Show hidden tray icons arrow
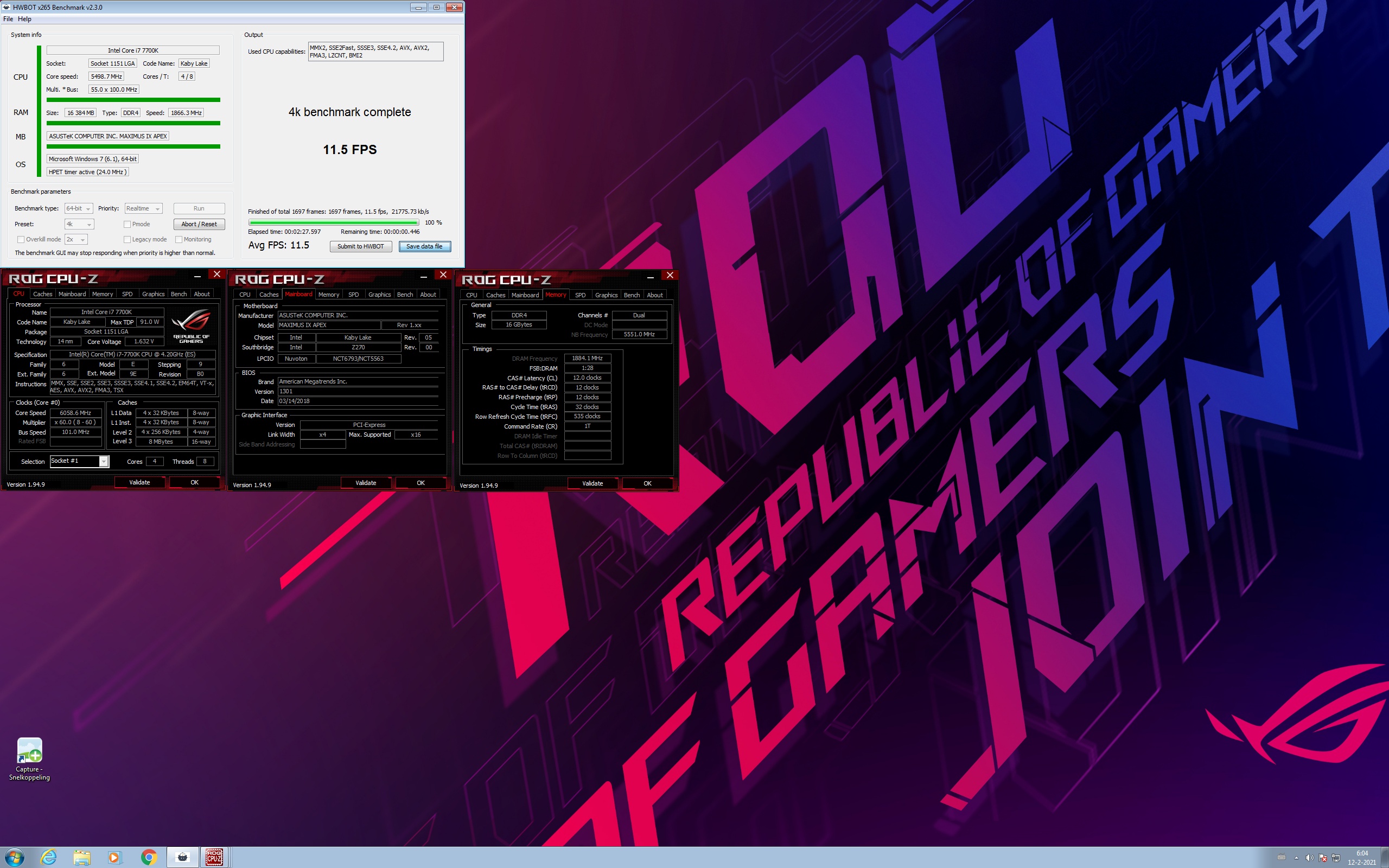Image resolution: width=1389 pixels, height=868 pixels. click(1296, 858)
